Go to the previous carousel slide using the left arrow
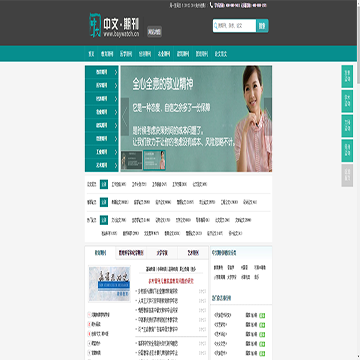This screenshot has height=360, width=360. [x=125, y=117]
